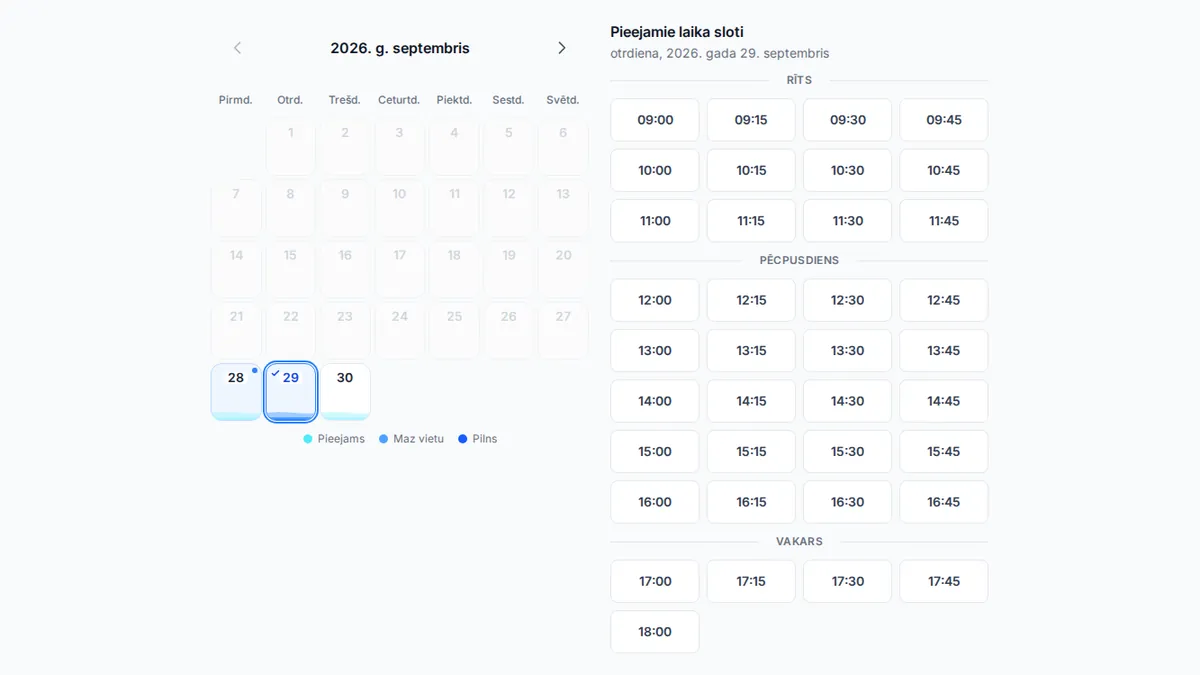This screenshot has height=675, width=1200.
Task: Click the 'Svētd.' weekday header
Action: (x=563, y=100)
